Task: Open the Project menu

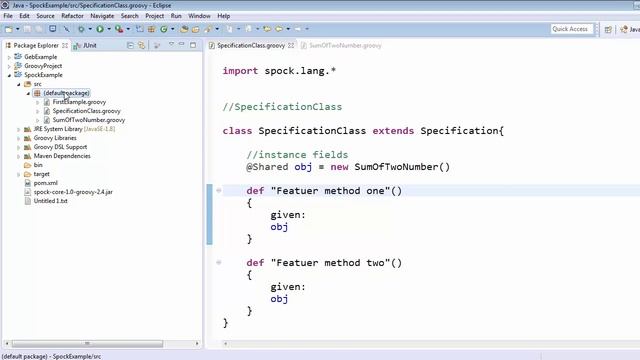Action: [x=155, y=16]
